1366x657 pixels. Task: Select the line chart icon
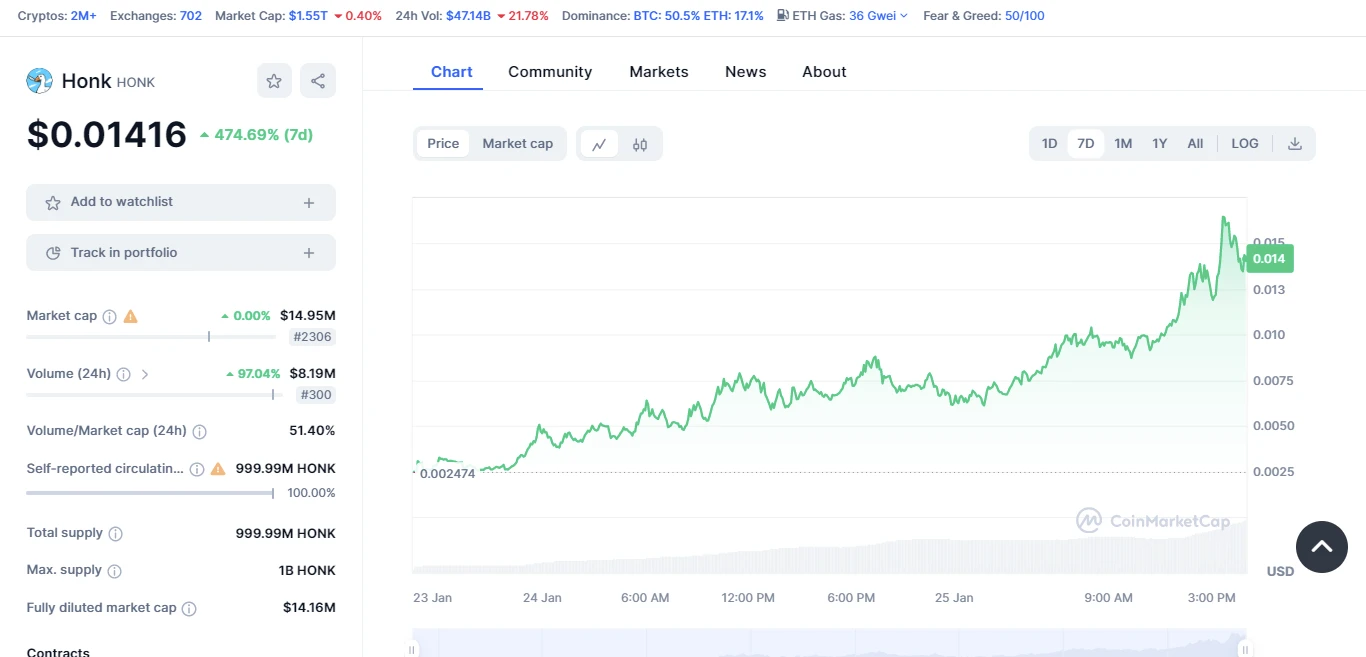pos(599,144)
